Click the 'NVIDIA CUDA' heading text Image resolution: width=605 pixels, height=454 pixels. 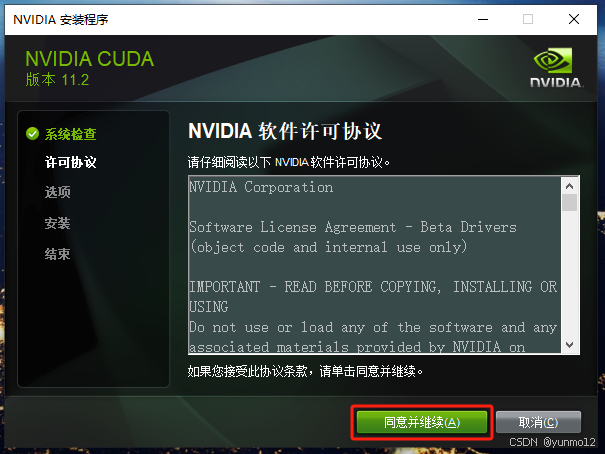(x=90, y=59)
